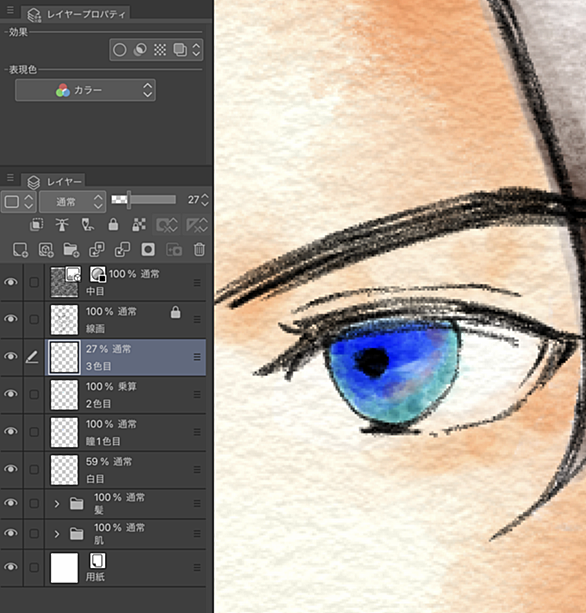Create a layer mask
The image size is (586, 613).
point(148,249)
